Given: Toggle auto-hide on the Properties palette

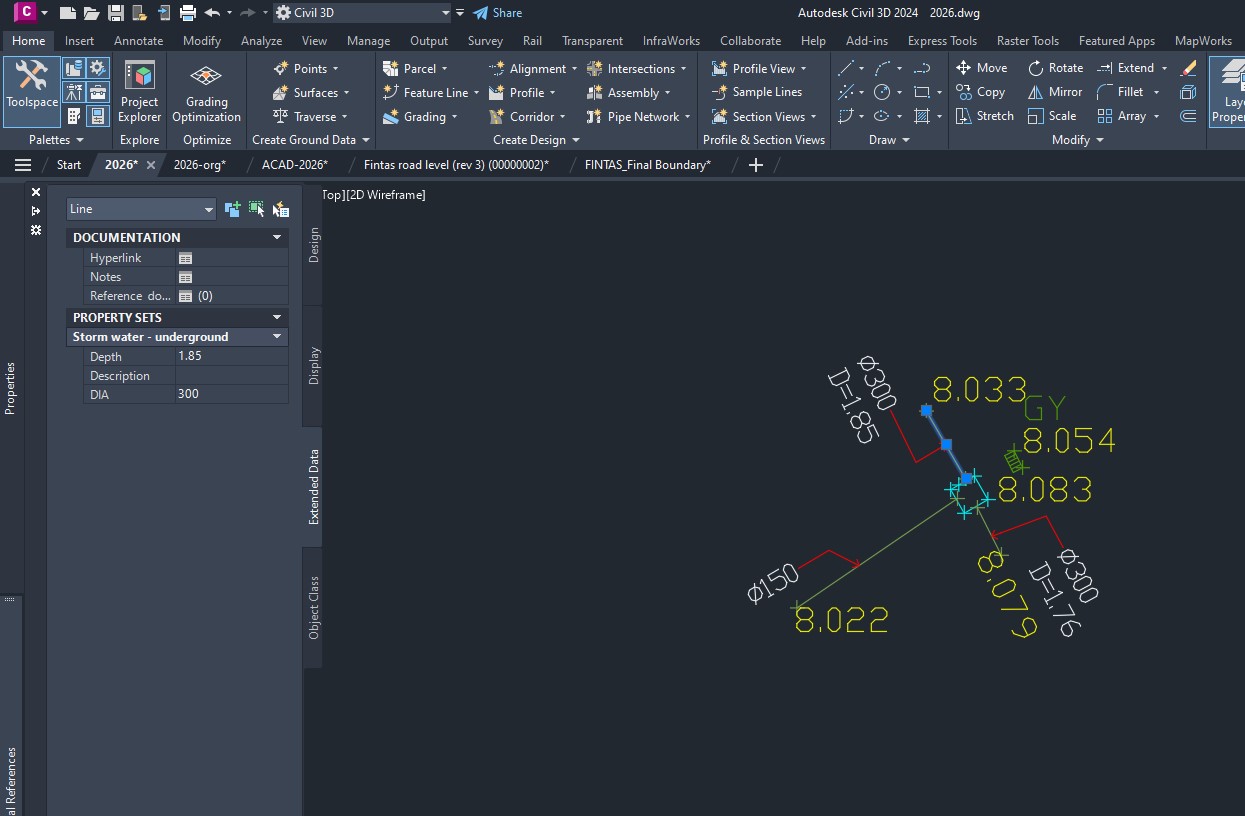Looking at the screenshot, I should pyautogui.click(x=36, y=211).
